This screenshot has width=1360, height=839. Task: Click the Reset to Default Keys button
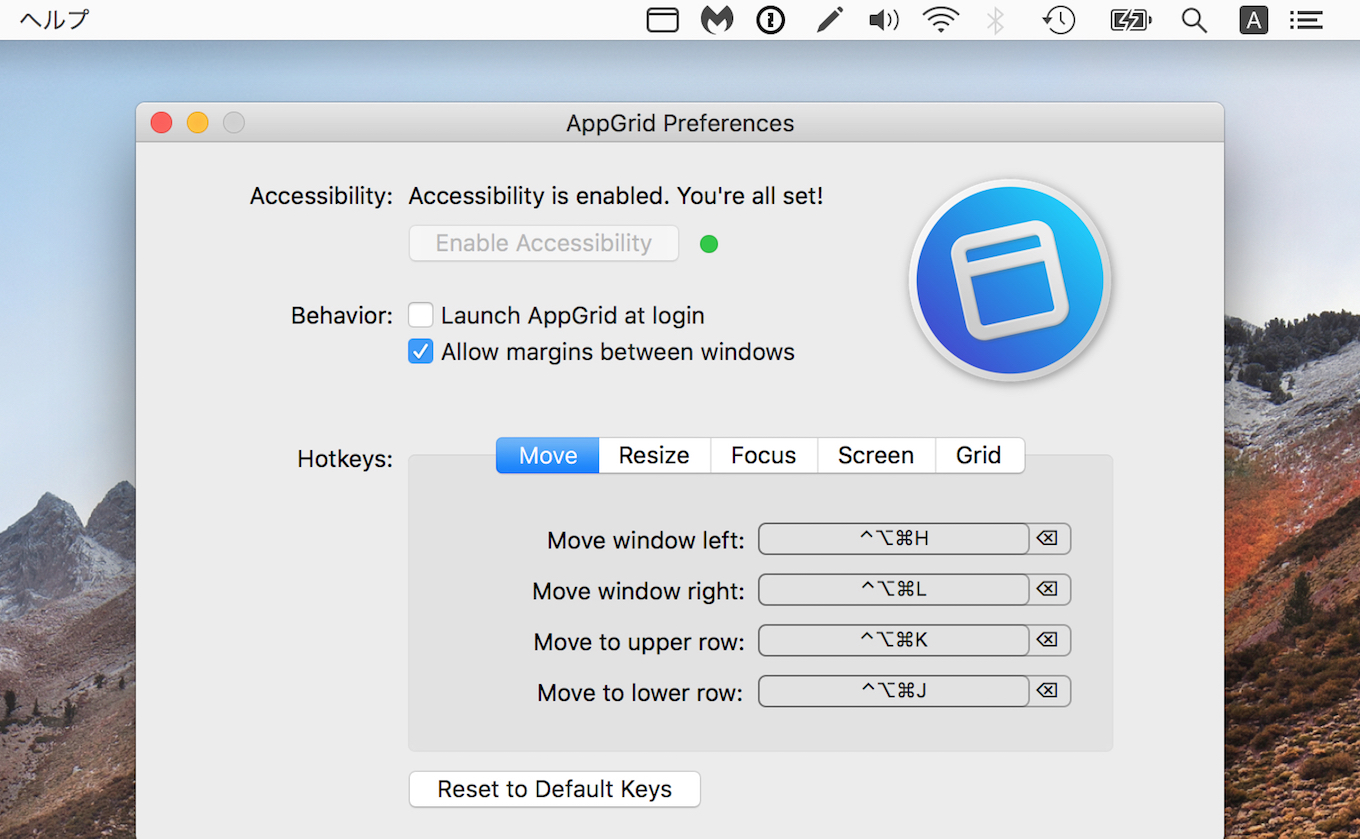click(554, 789)
